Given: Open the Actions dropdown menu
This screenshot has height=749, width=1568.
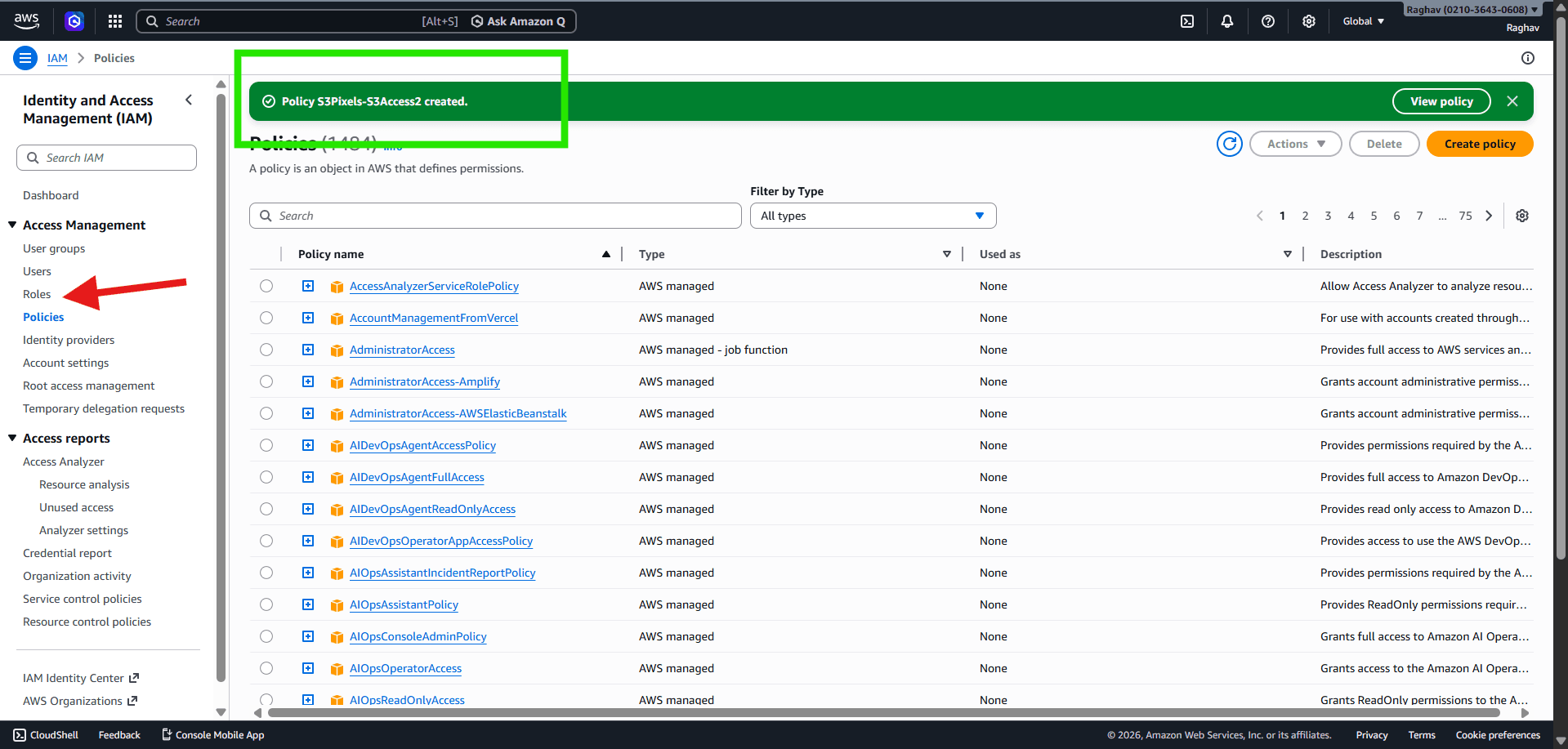Looking at the screenshot, I should pyautogui.click(x=1295, y=144).
